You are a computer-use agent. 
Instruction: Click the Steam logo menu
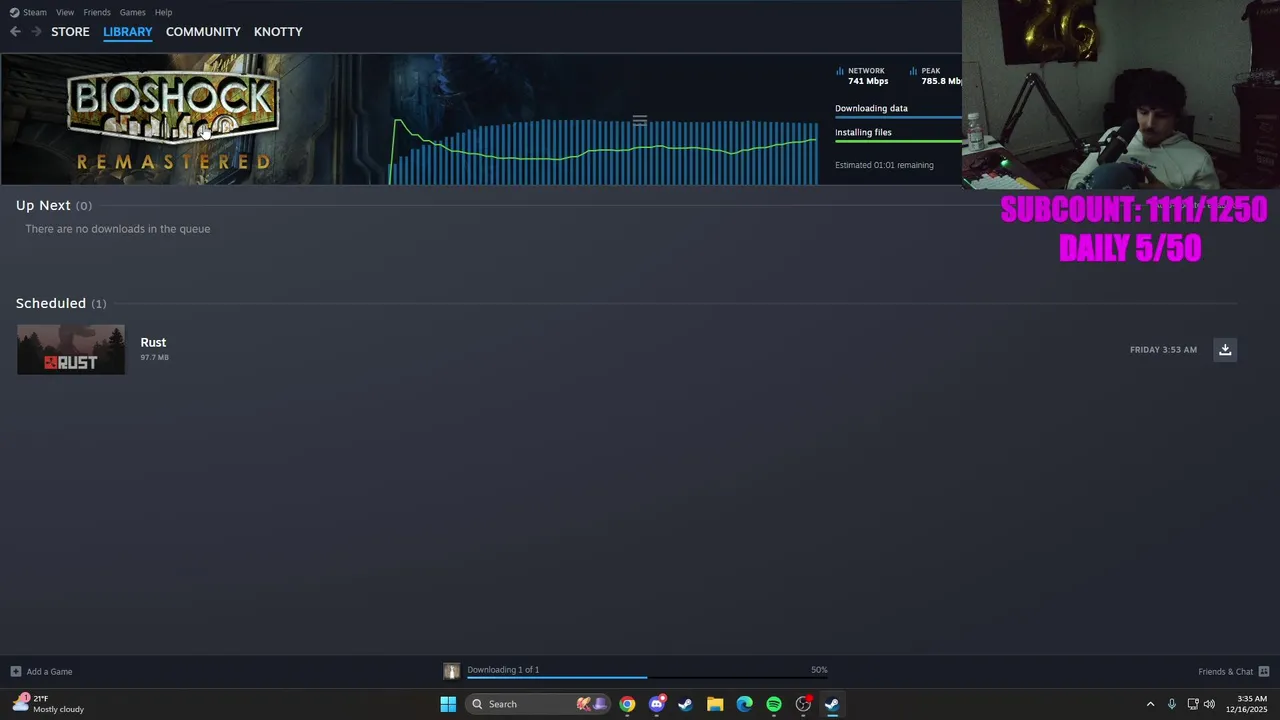tap(28, 12)
